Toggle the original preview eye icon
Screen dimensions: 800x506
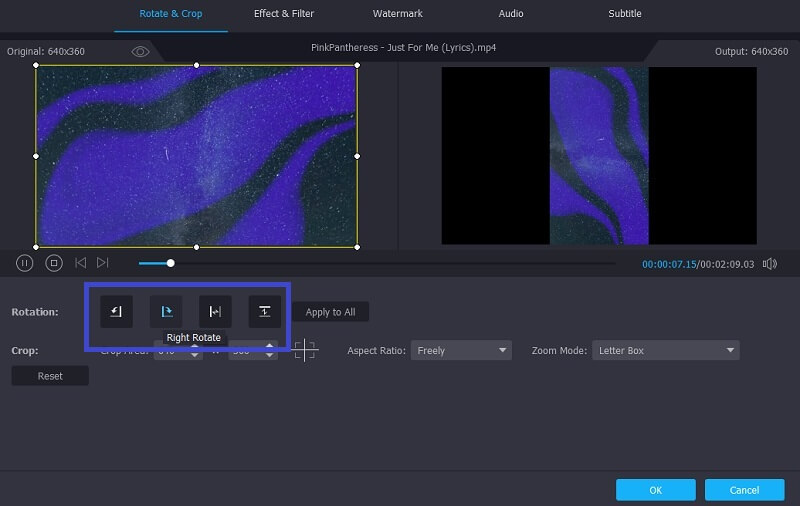(x=140, y=51)
